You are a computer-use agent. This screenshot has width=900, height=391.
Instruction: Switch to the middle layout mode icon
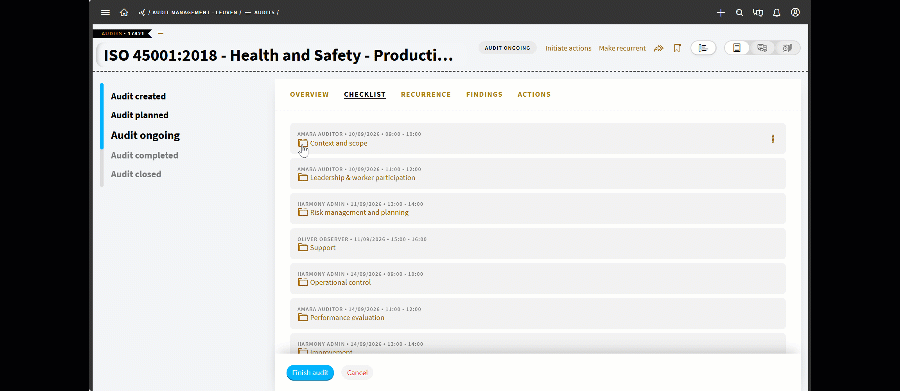click(762, 48)
